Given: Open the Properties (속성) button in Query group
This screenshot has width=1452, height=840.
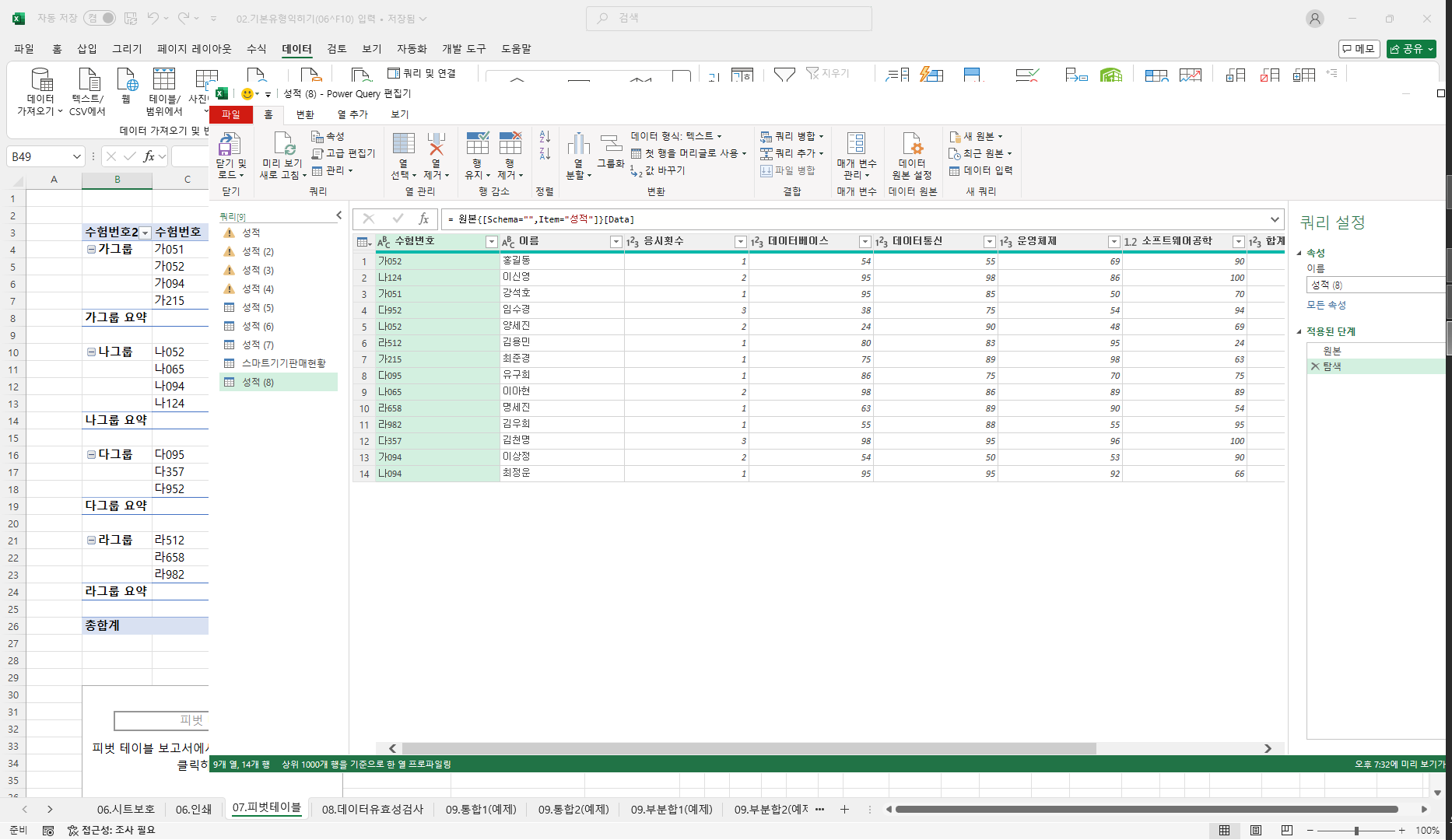Looking at the screenshot, I should click(x=328, y=136).
